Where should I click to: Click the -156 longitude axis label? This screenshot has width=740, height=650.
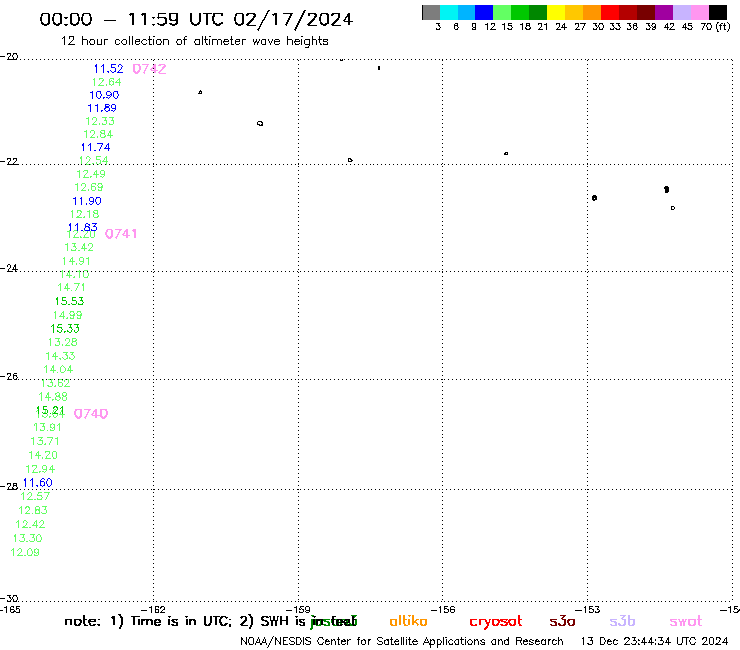(443, 609)
